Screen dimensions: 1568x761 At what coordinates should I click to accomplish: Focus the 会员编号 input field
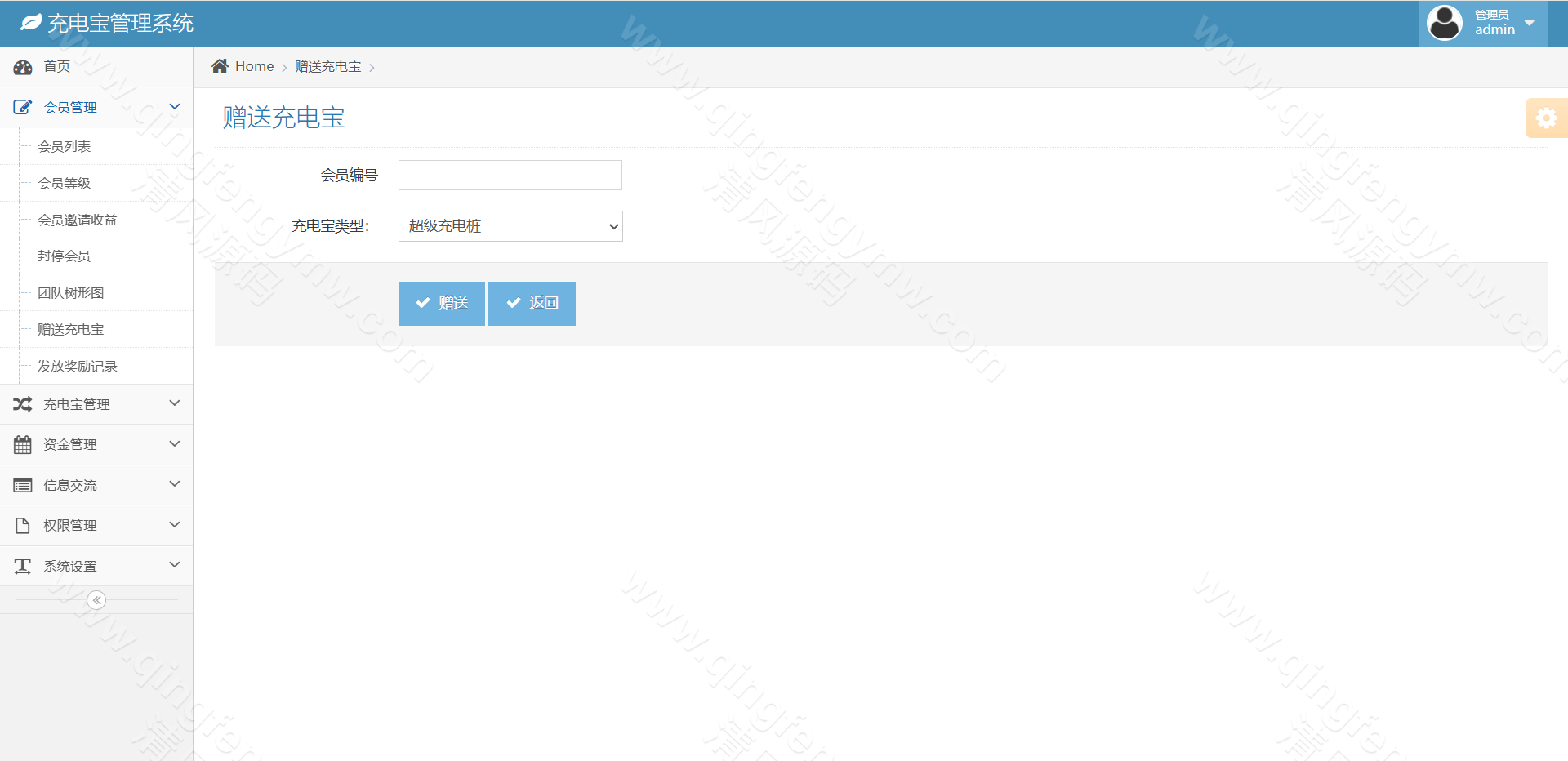(510, 176)
